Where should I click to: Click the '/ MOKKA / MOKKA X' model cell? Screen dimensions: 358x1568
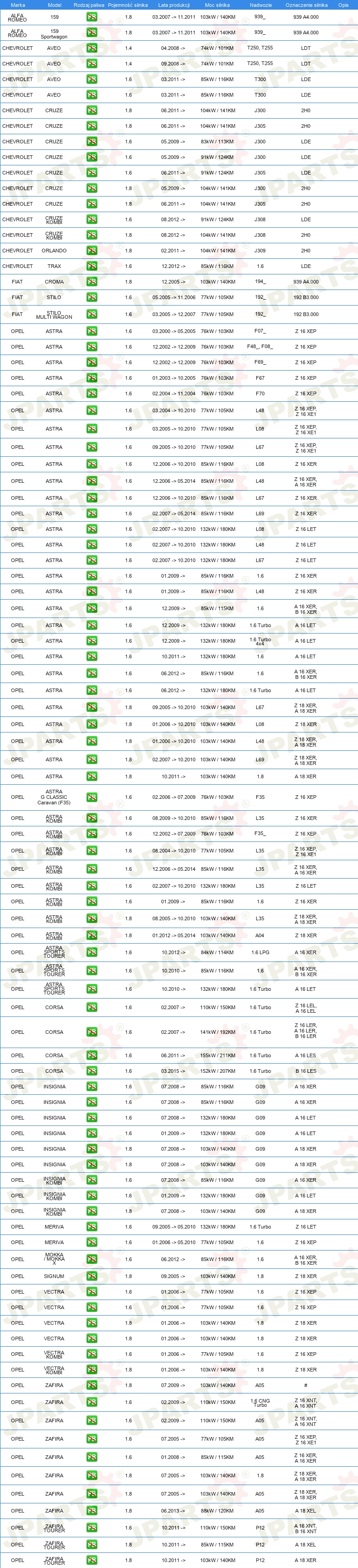pyautogui.click(x=54, y=1259)
